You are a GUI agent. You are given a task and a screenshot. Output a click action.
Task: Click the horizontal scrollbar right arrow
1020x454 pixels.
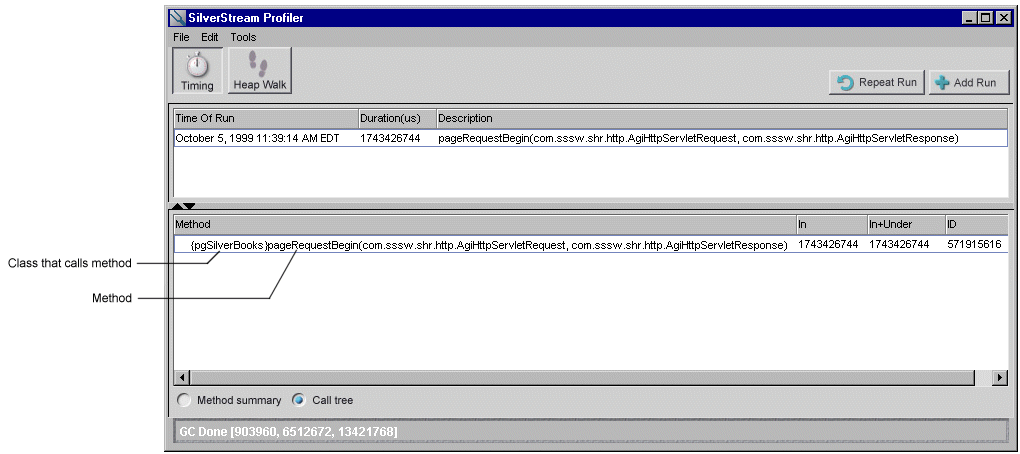coord(1000,377)
